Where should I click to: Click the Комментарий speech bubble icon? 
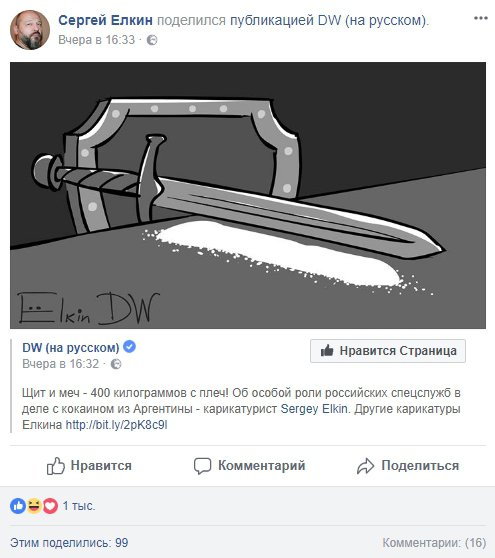pyautogui.click(x=202, y=466)
